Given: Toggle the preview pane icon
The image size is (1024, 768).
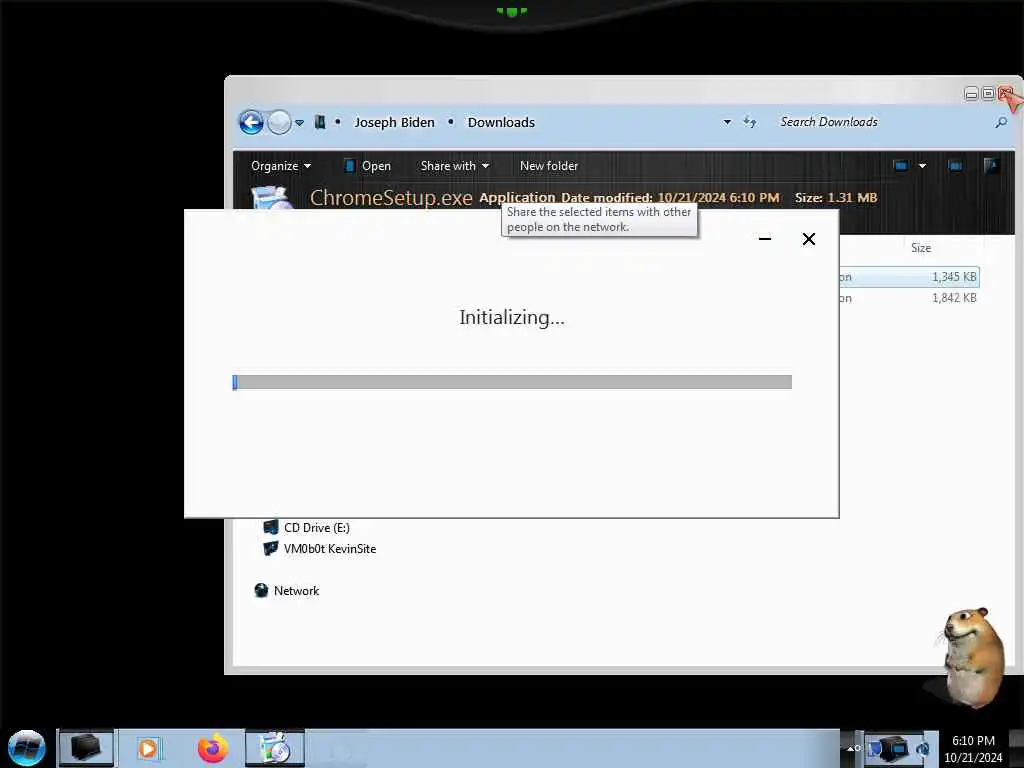Looking at the screenshot, I should (x=955, y=166).
